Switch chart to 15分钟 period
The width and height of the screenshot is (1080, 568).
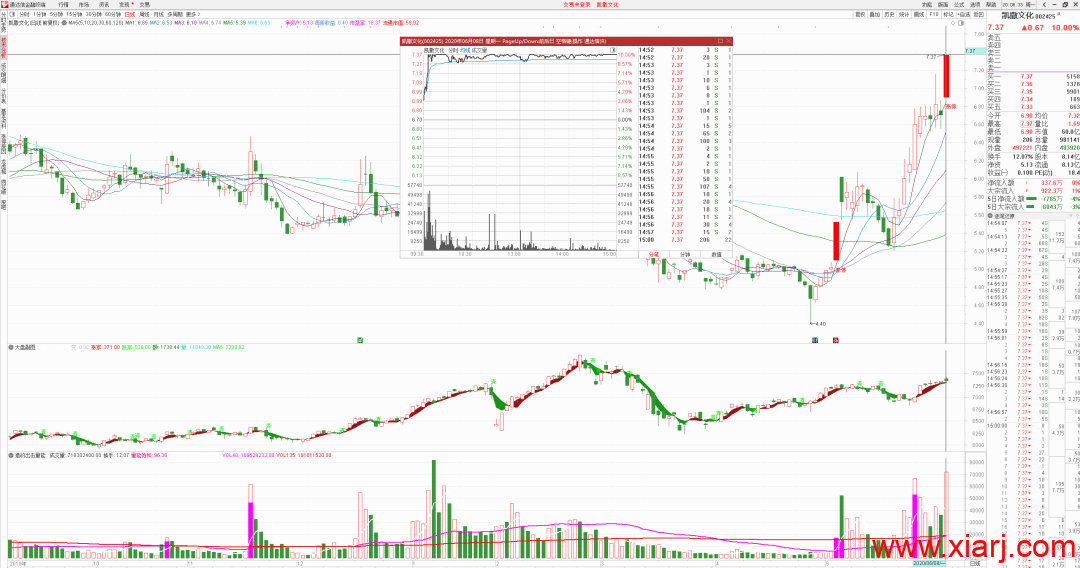(74, 14)
